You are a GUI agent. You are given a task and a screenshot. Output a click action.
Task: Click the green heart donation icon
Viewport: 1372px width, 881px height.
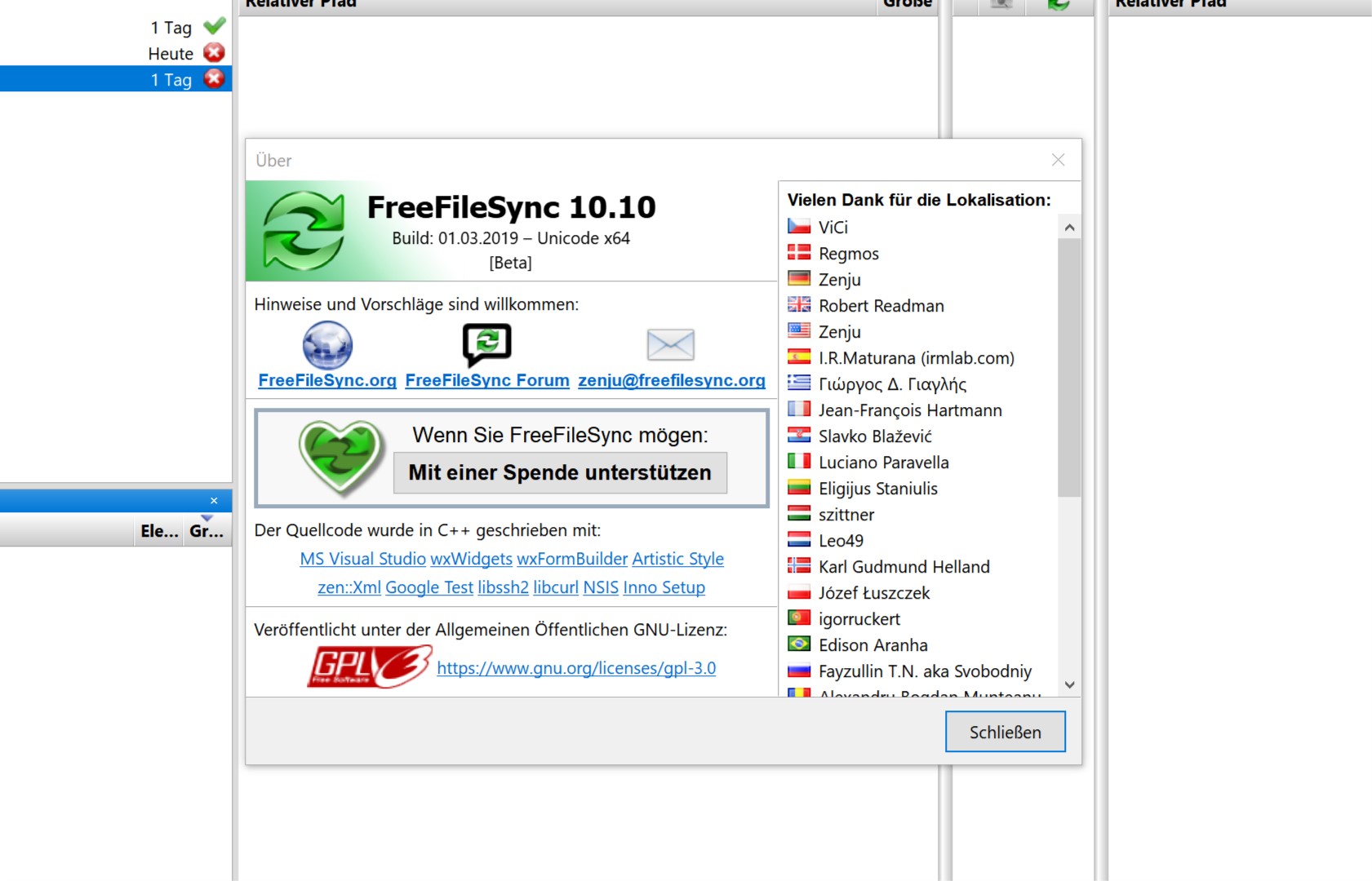tap(341, 458)
